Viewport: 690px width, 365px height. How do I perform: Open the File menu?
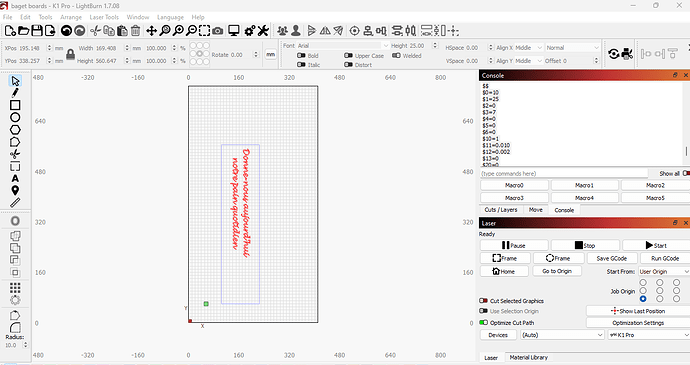[x=7, y=17]
